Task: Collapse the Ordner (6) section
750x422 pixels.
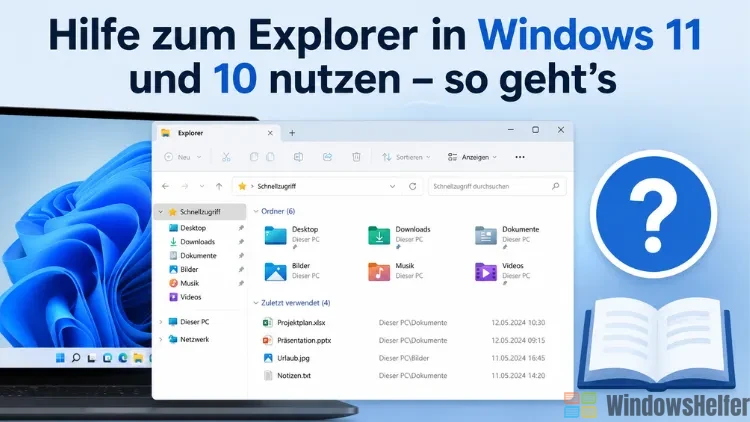Action: [x=256, y=211]
